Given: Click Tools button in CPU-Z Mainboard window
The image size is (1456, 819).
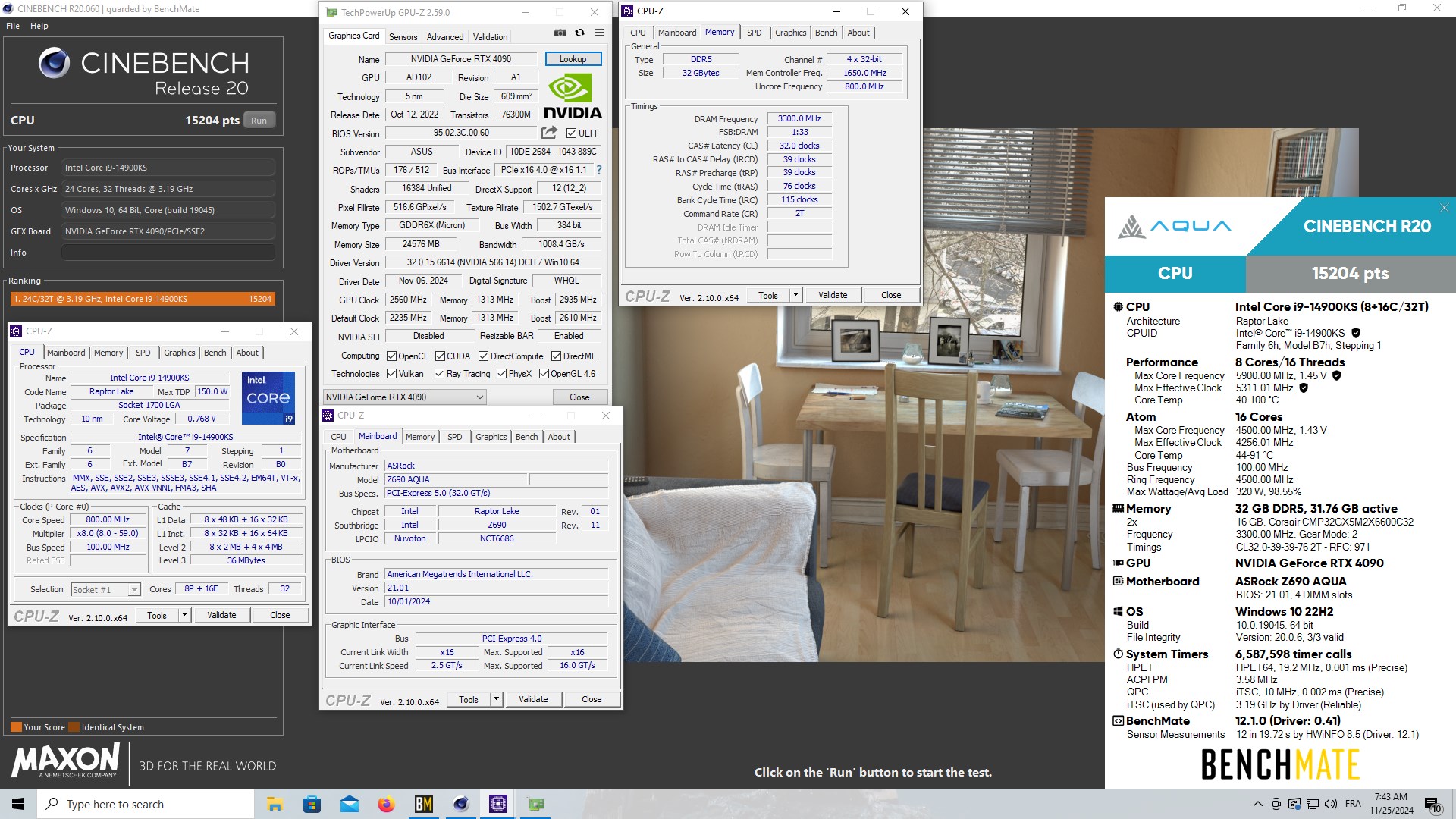Looking at the screenshot, I should (x=469, y=699).
